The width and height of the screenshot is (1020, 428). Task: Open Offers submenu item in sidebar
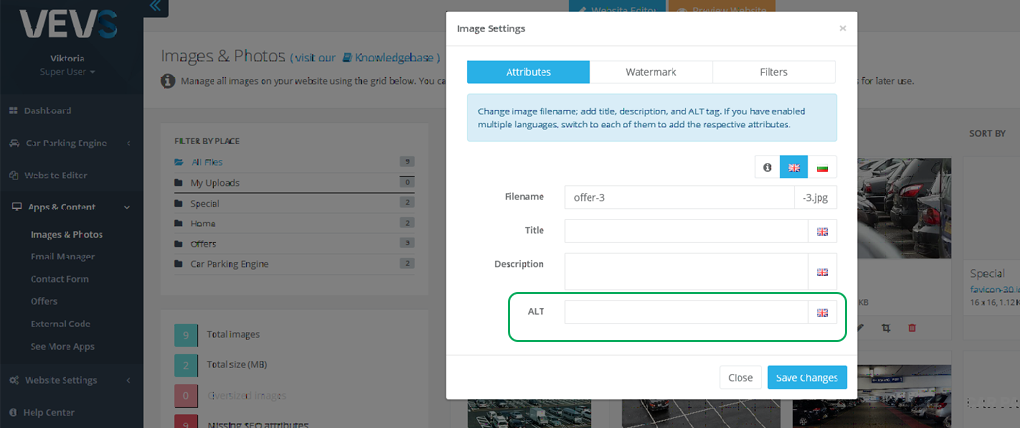tap(44, 301)
